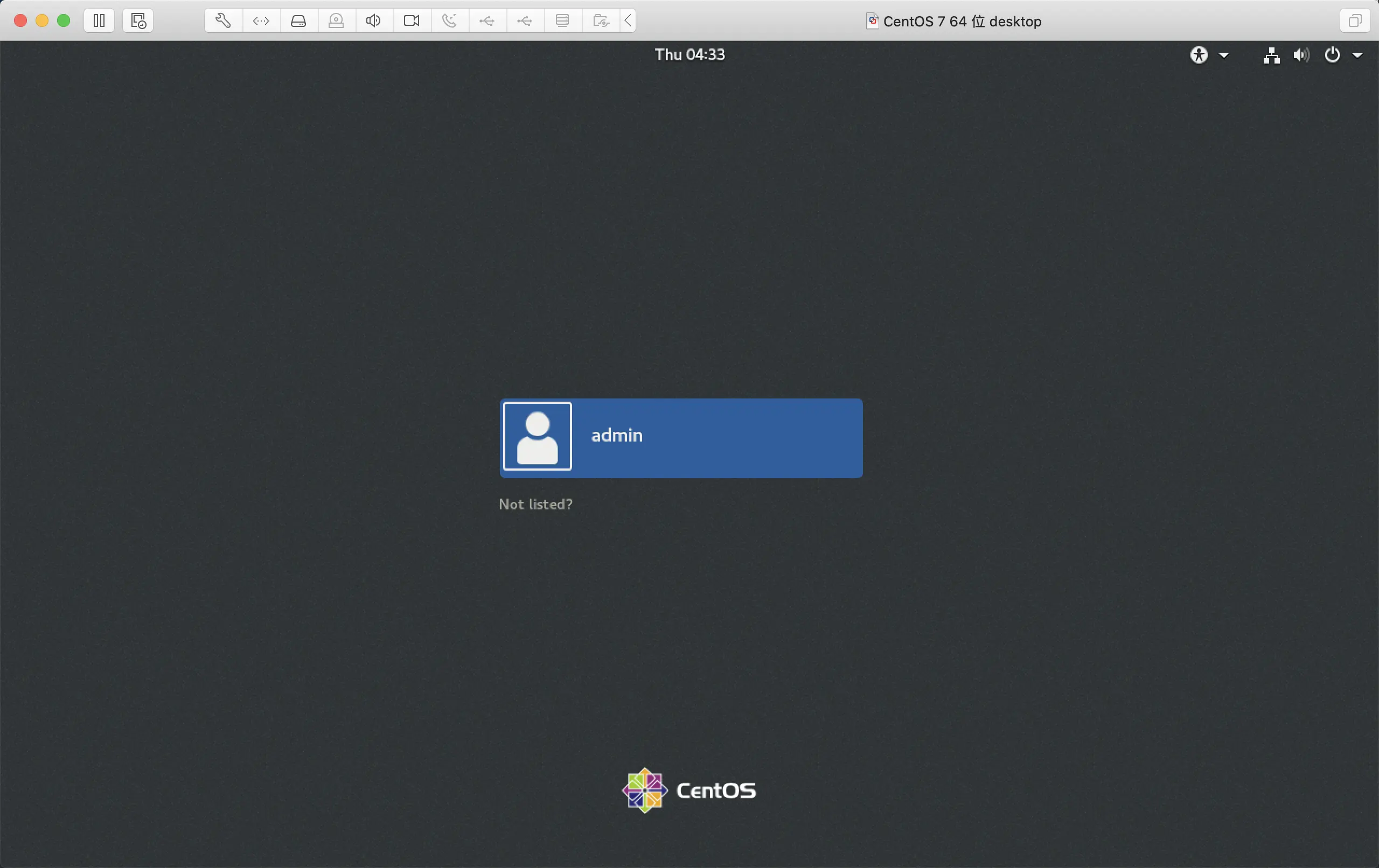Click the Not listed? link
The height and width of the screenshot is (868, 1379).
point(535,504)
